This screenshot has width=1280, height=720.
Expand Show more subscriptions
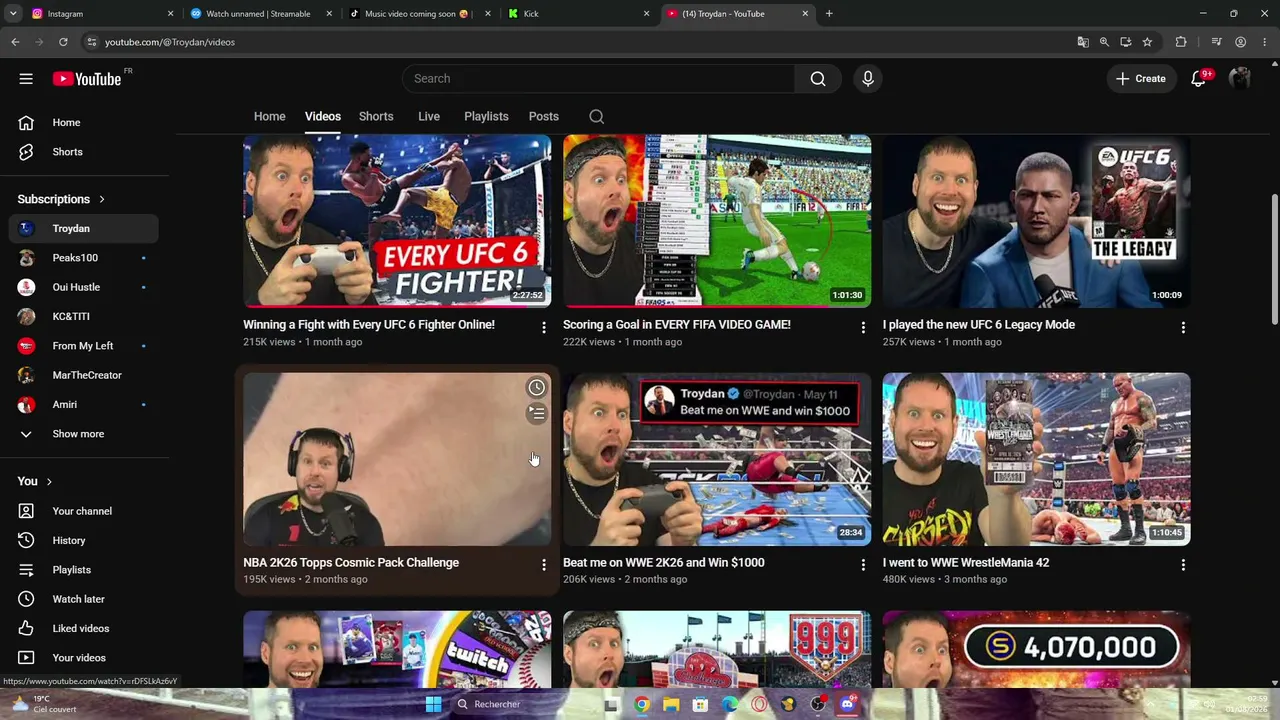[79, 434]
